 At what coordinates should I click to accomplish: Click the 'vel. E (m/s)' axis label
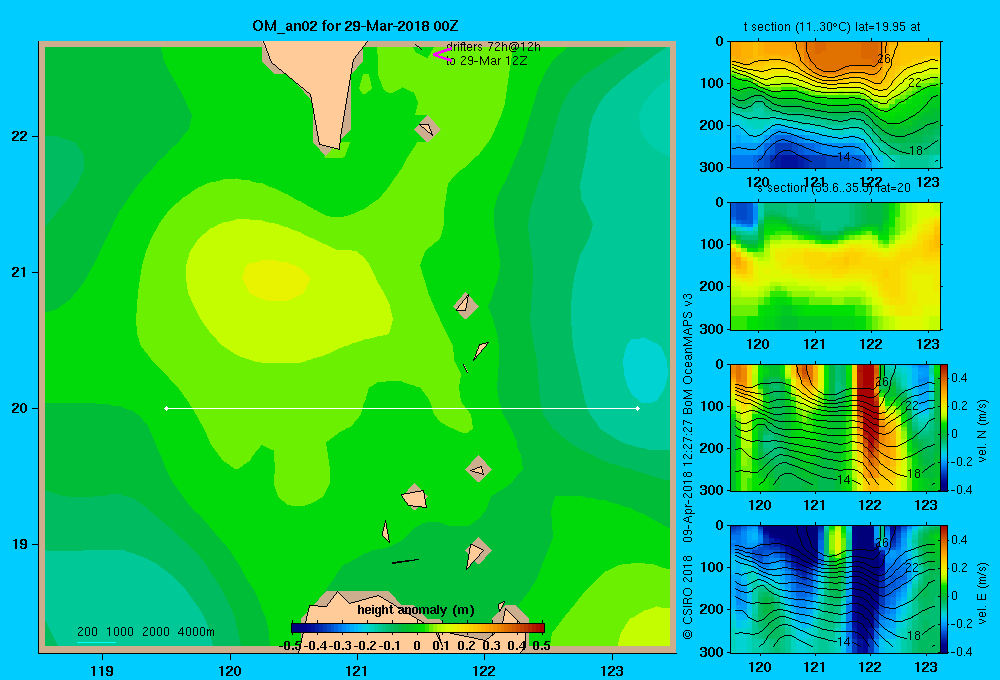click(x=982, y=593)
